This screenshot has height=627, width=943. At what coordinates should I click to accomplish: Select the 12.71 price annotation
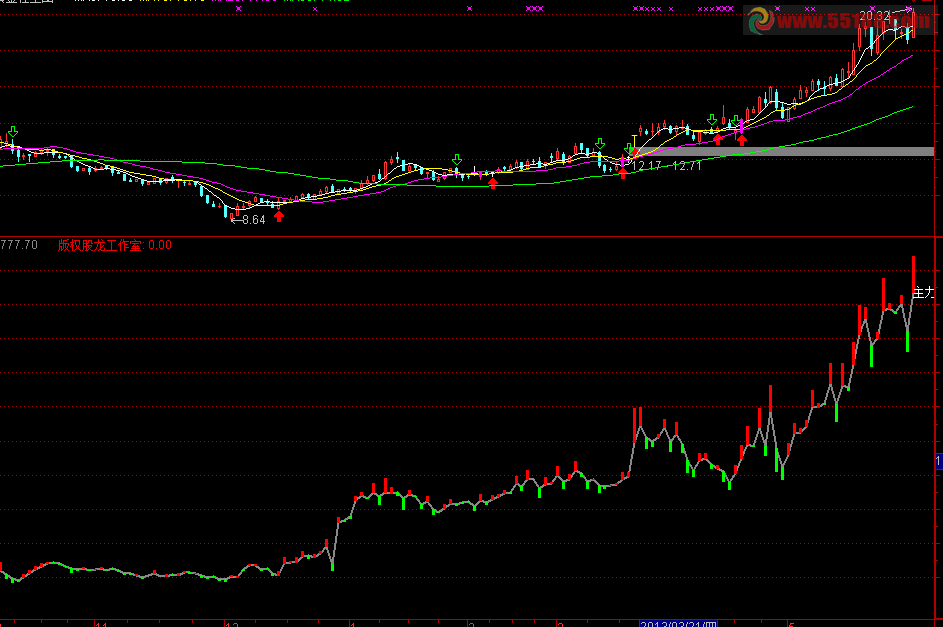(x=687, y=166)
